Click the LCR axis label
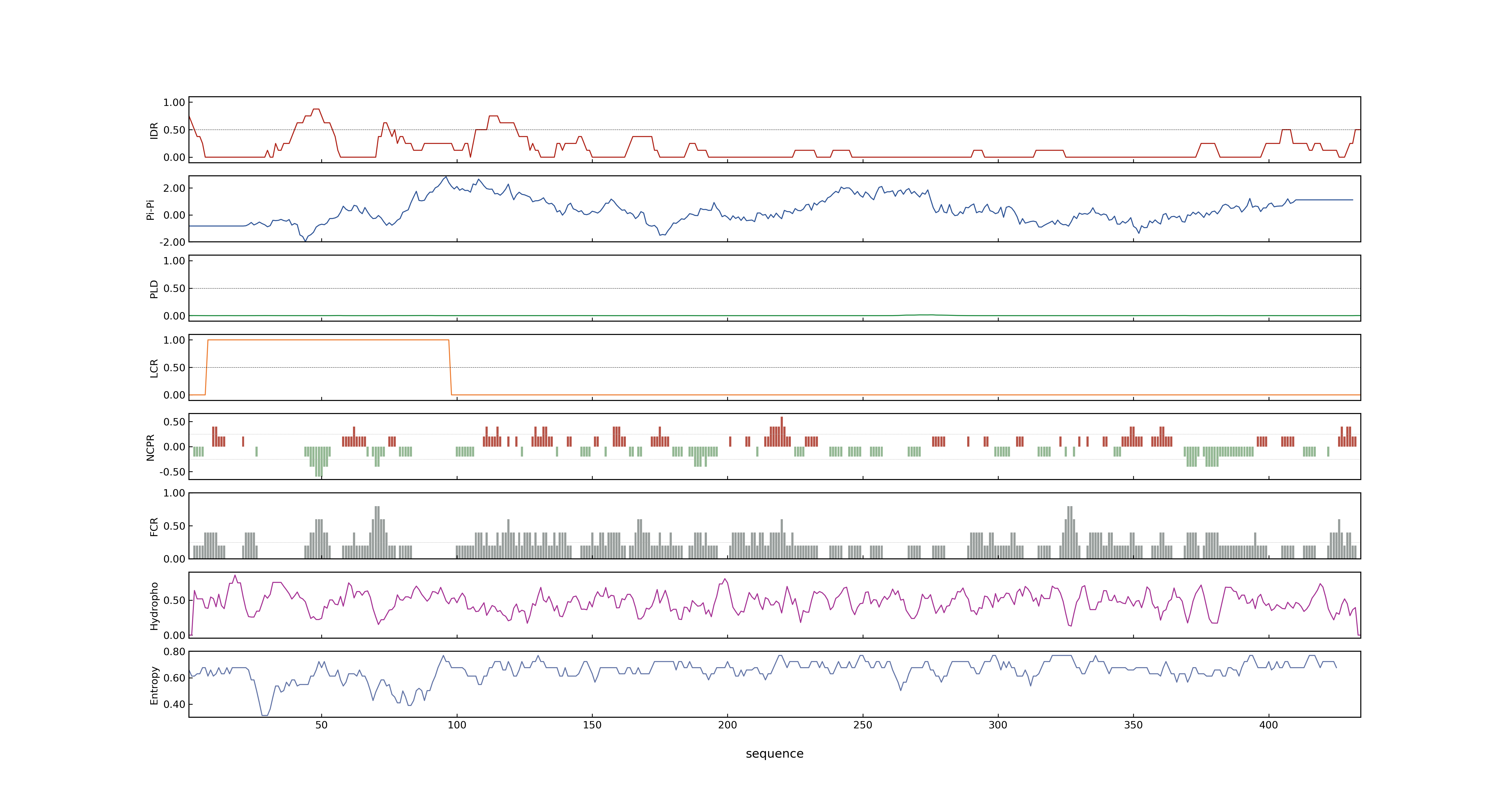Viewport: 1512px width, 806px height. (154, 368)
